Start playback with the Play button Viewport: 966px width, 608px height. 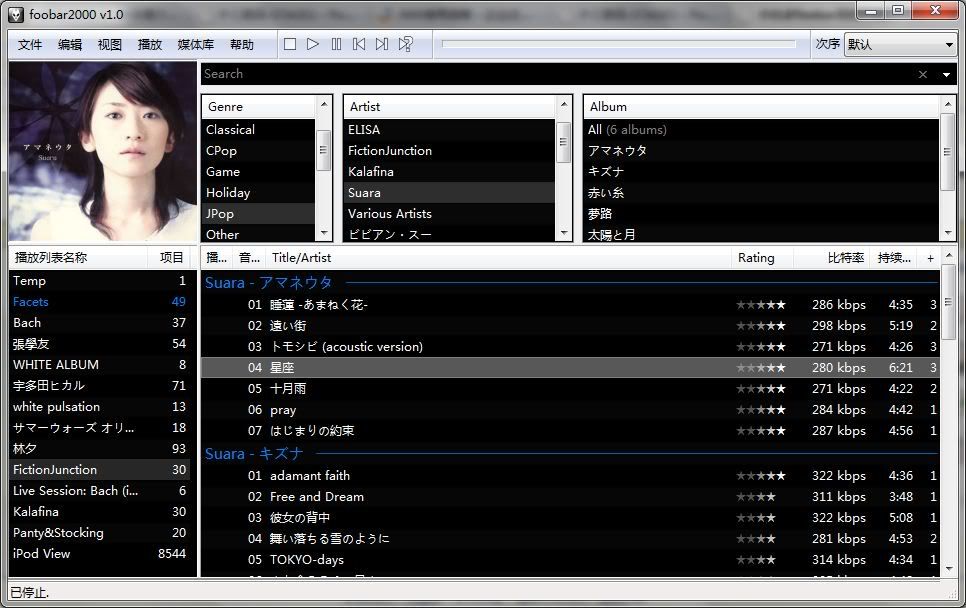point(313,44)
